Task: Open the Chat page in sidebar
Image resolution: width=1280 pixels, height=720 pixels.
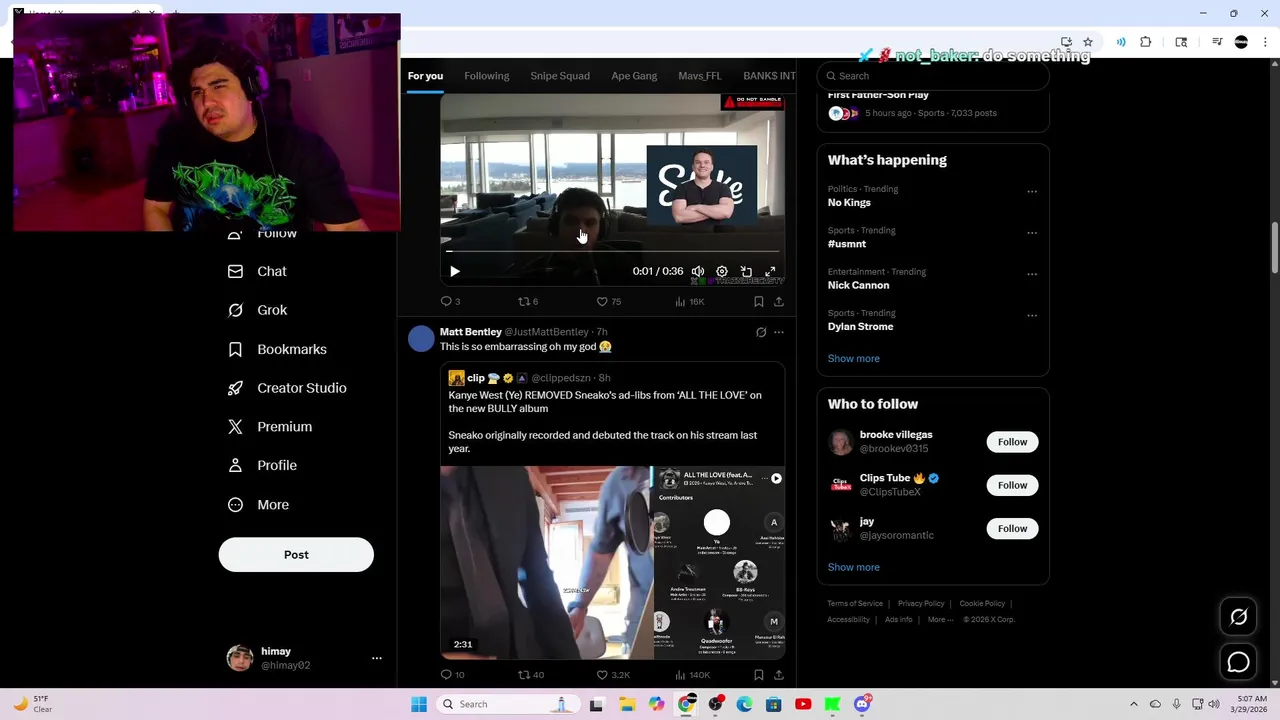Action: pos(257,271)
